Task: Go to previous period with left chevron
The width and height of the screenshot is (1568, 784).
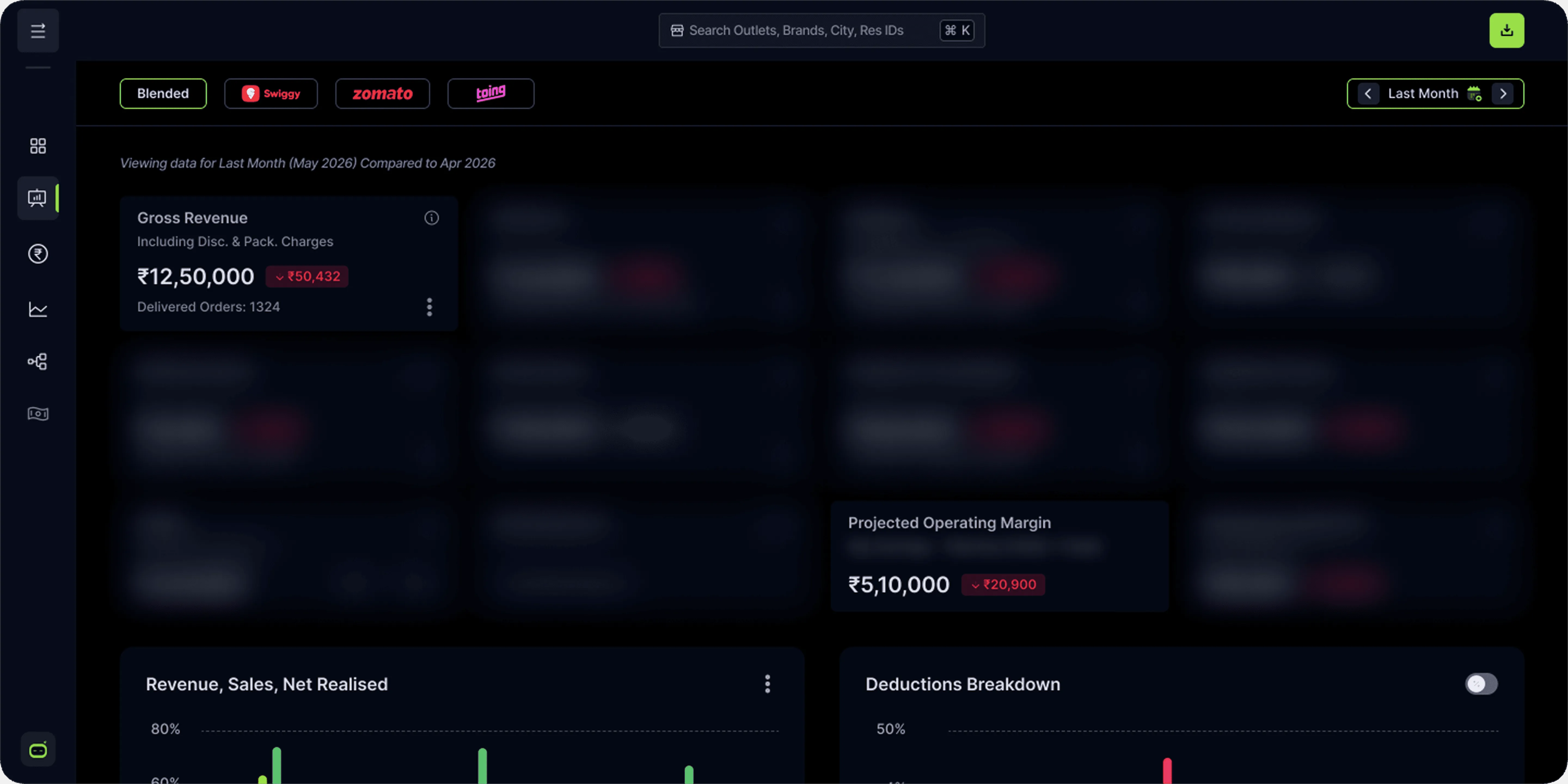Action: pos(1368,94)
